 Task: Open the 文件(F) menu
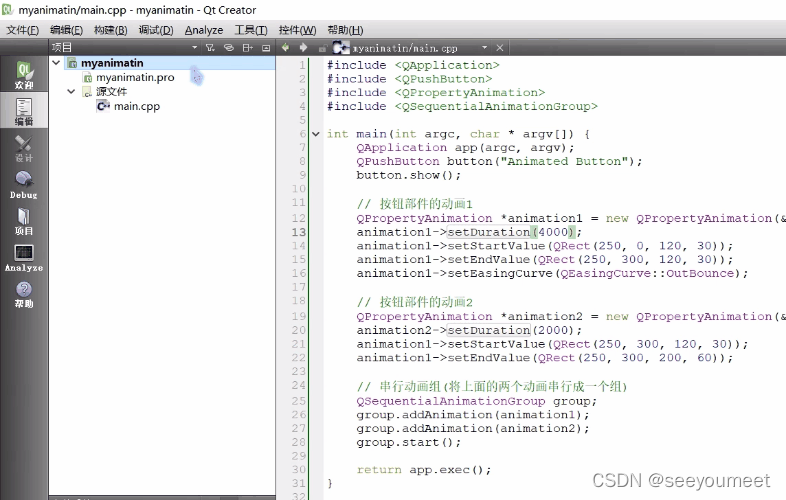(23, 30)
